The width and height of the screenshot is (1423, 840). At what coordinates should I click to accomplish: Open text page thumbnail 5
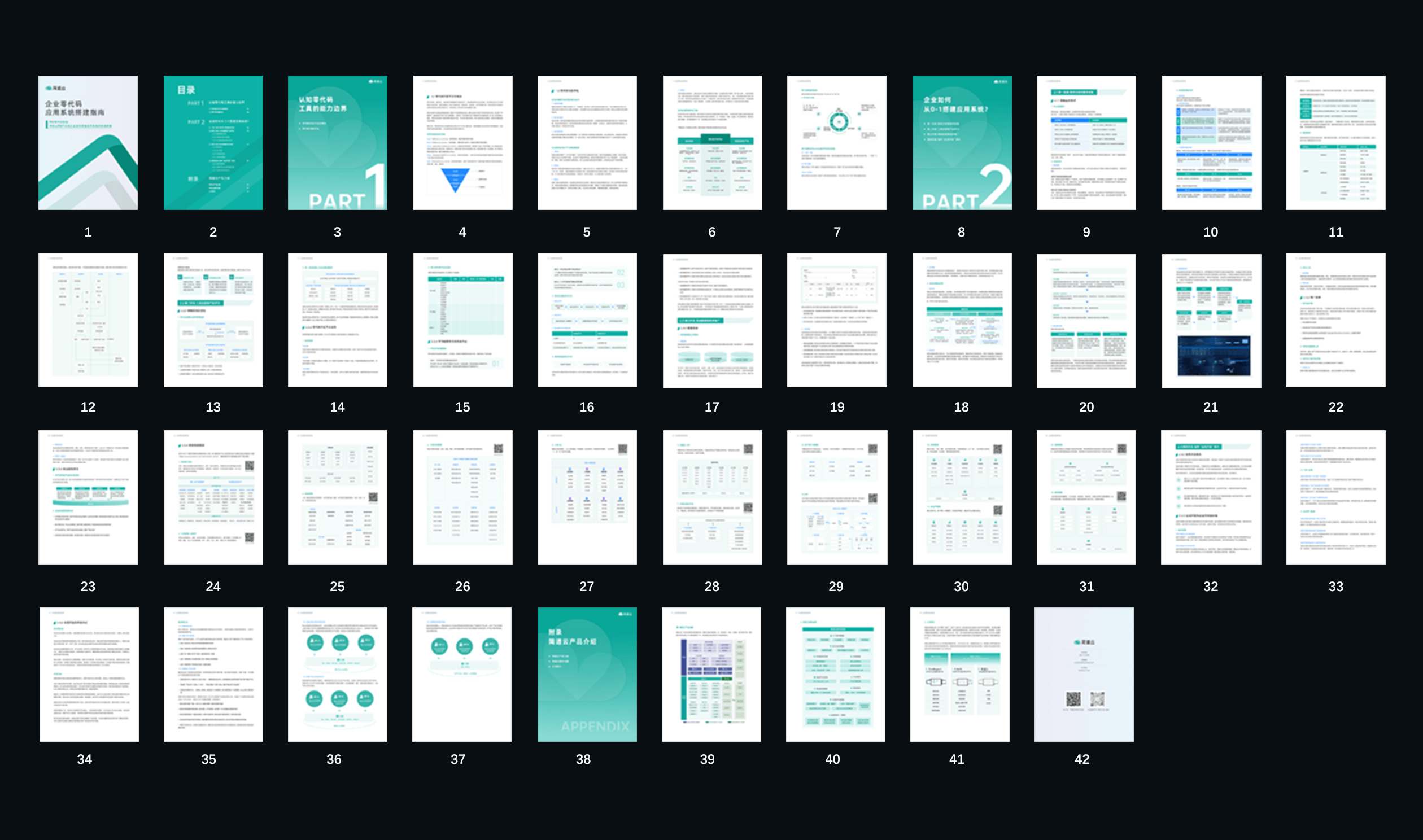click(x=587, y=143)
